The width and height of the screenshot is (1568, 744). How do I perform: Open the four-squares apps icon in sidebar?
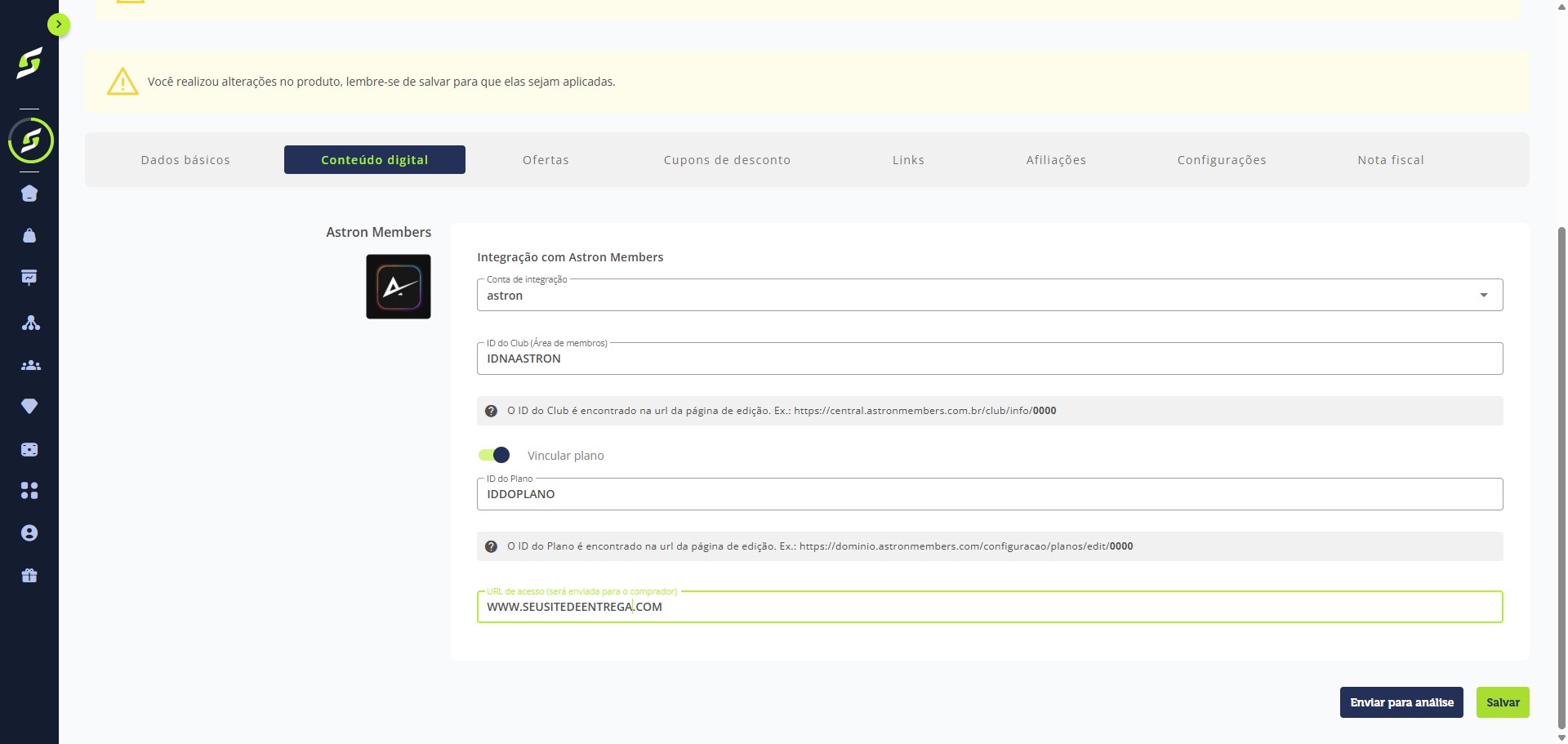point(29,491)
